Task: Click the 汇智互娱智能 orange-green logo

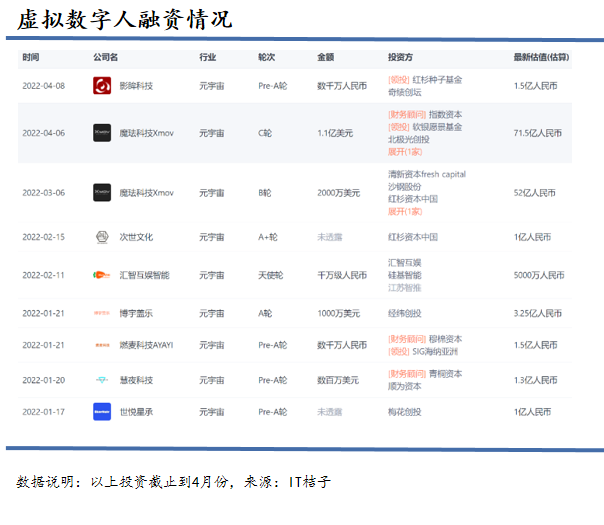Action: [x=102, y=275]
